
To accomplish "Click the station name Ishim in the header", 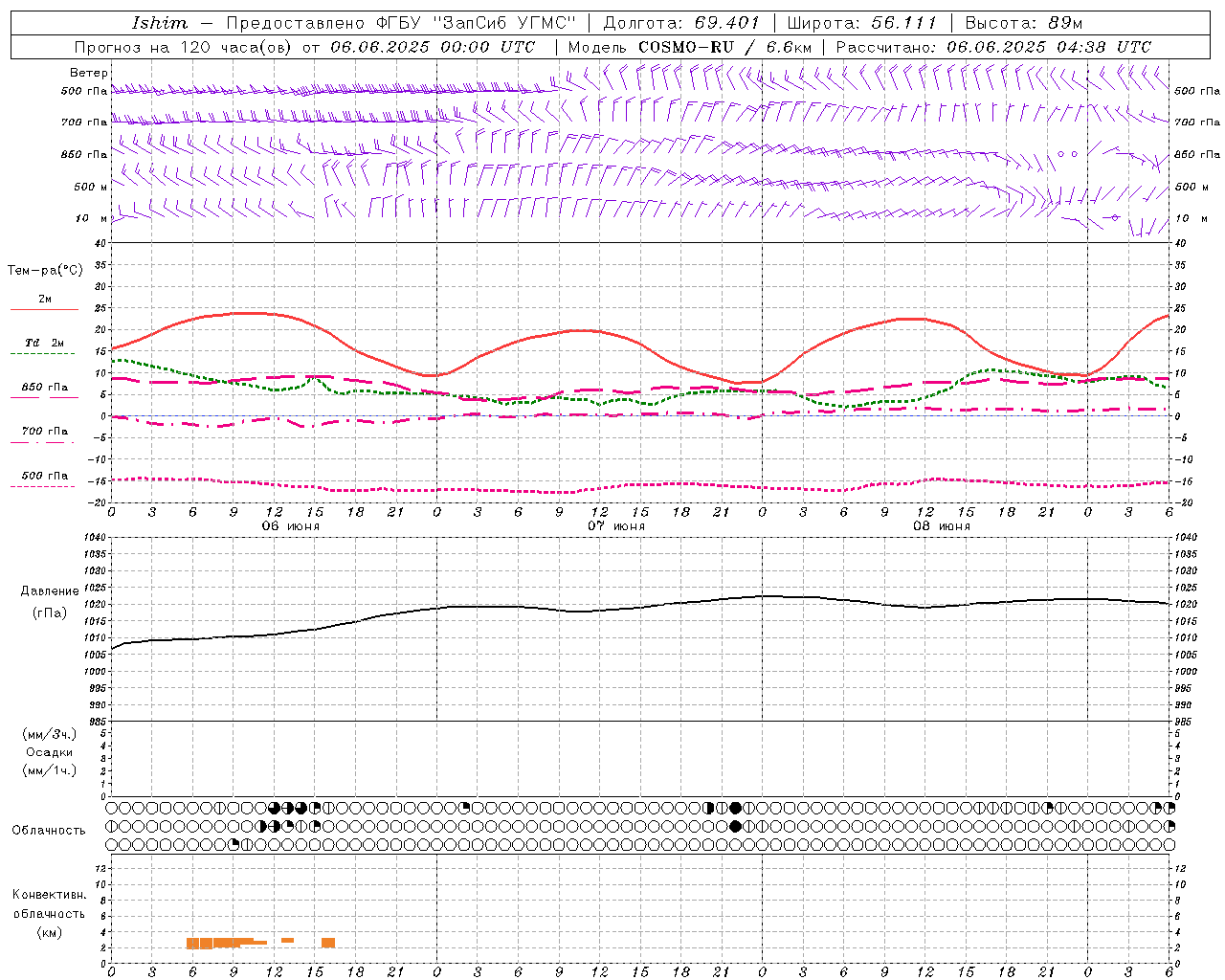I will tap(159, 23).
